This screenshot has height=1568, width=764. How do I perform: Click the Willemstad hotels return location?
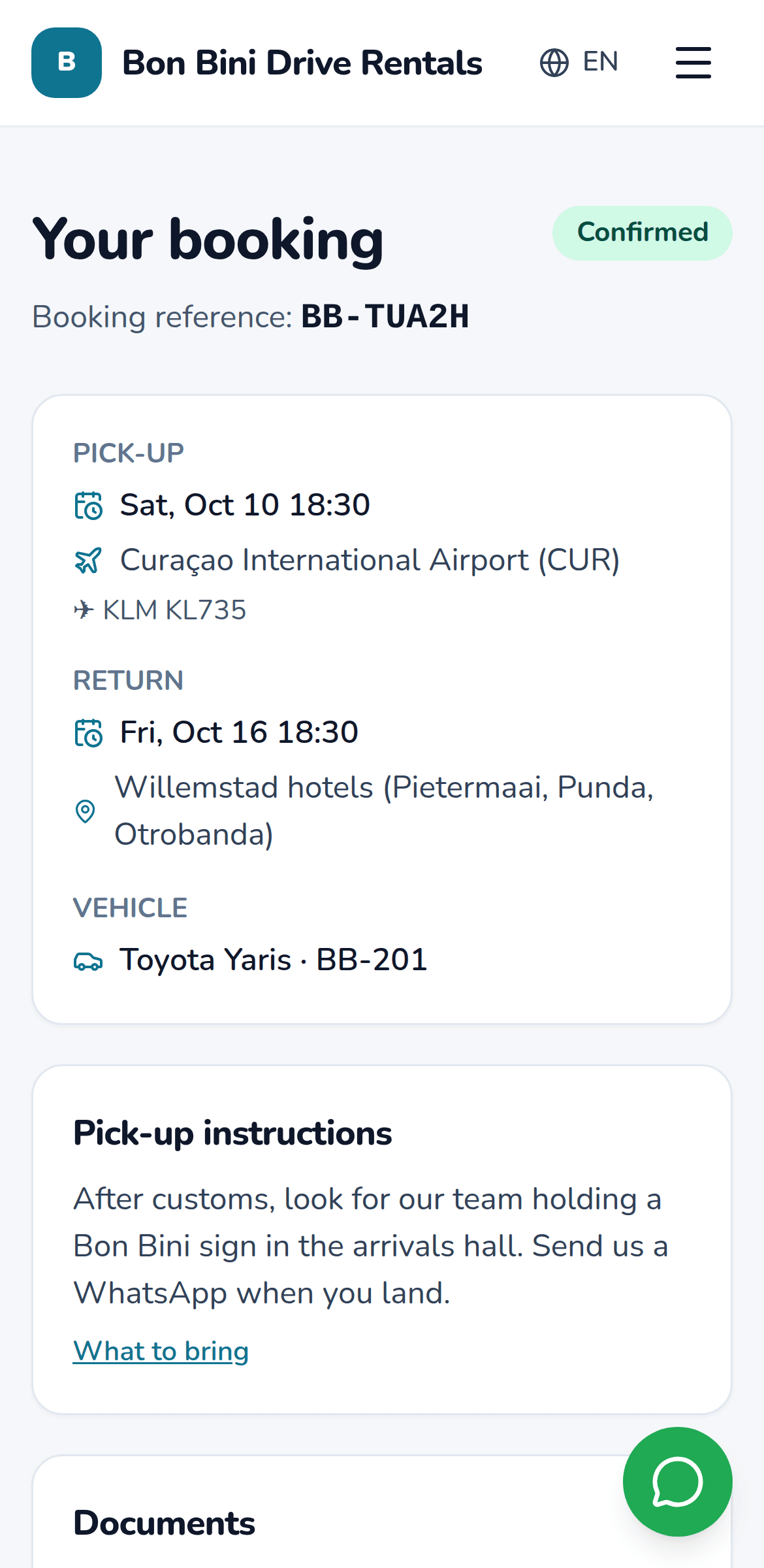click(x=384, y=811)
